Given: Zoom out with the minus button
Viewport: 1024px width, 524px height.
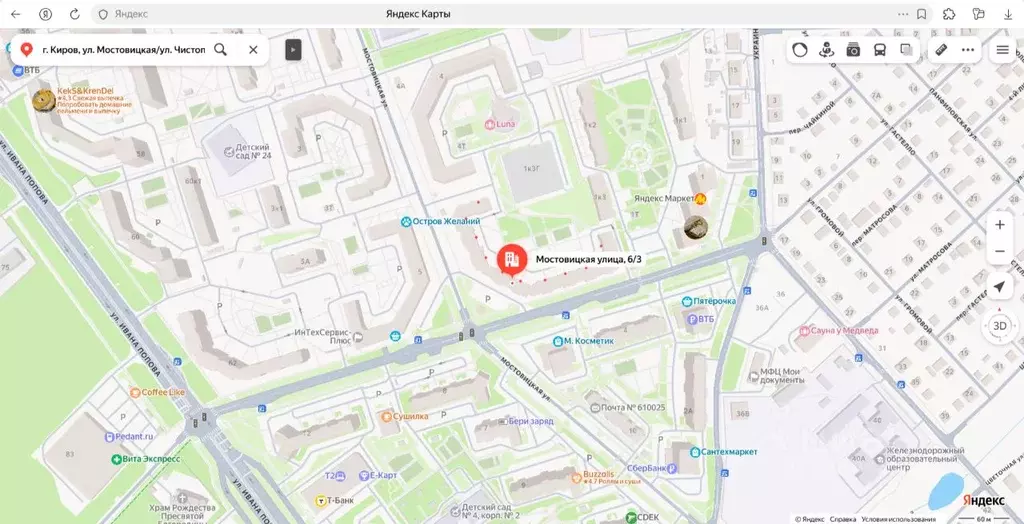Looking at the screenshot, I should 1000,252.
